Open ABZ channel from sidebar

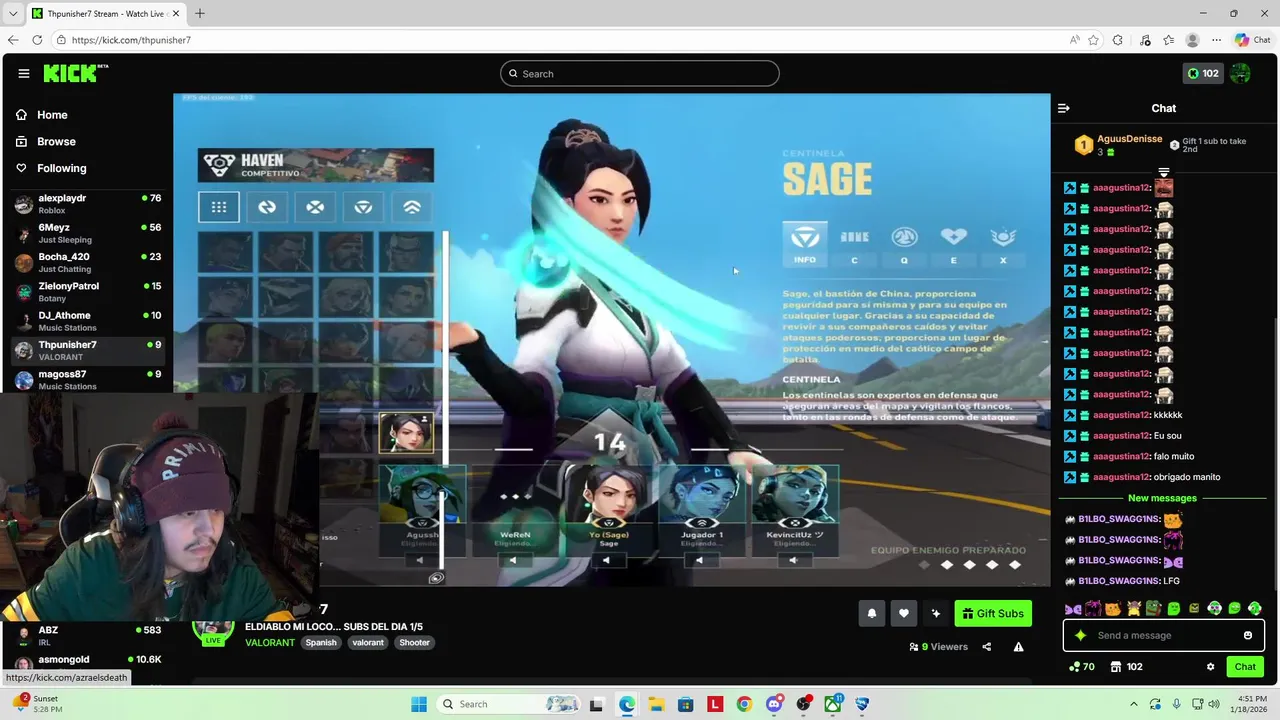click(87, 635)
